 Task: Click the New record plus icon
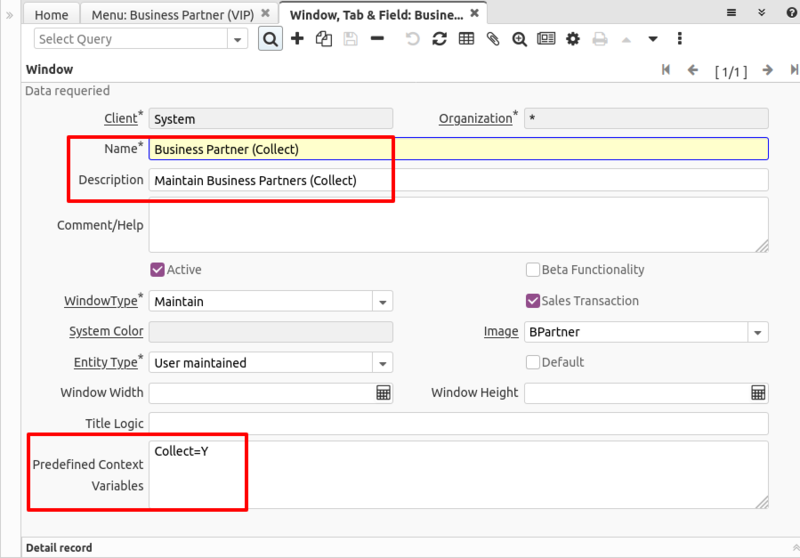[297, 39]
